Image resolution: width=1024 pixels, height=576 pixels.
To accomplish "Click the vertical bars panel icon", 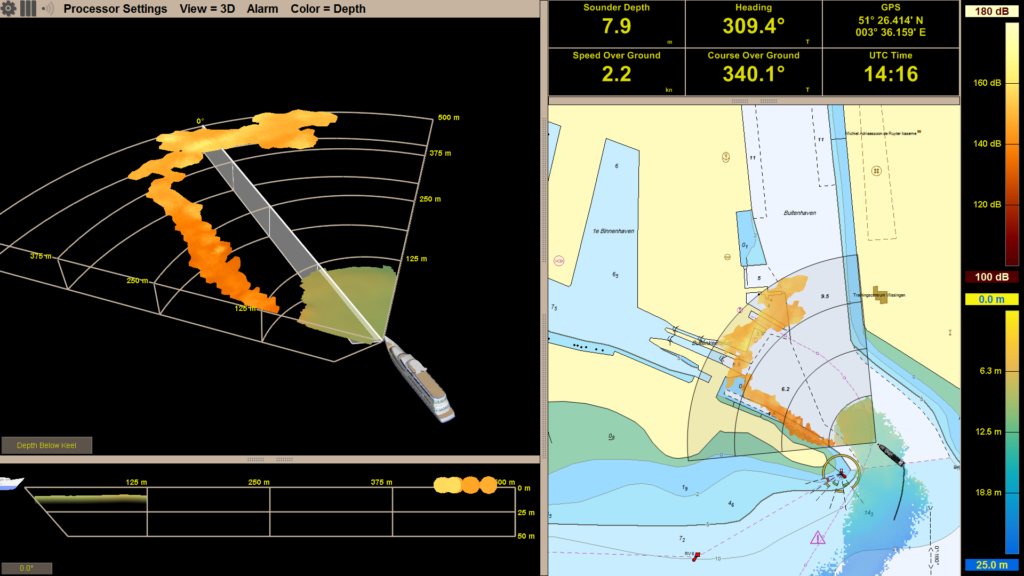I will (28, 9).
